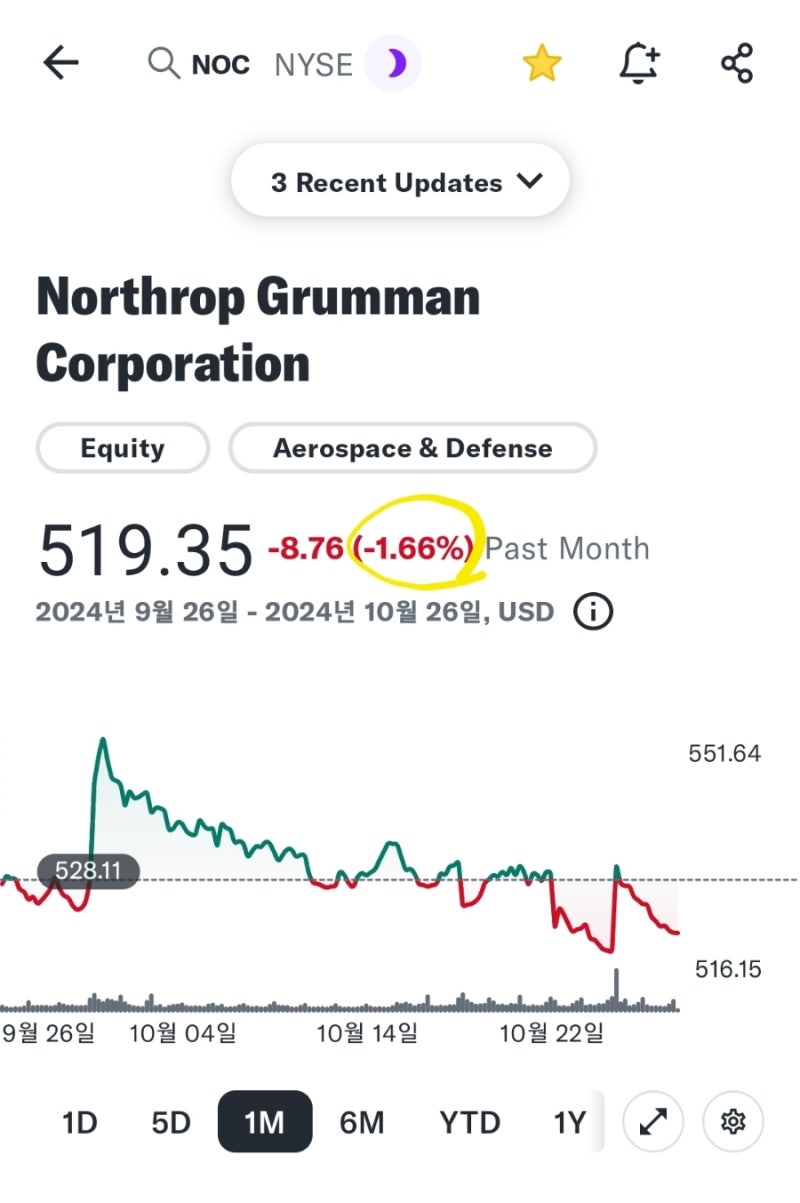Tap the Equity tag
This screenshot has width=800, height=1203.
click(x=123, y=448)
